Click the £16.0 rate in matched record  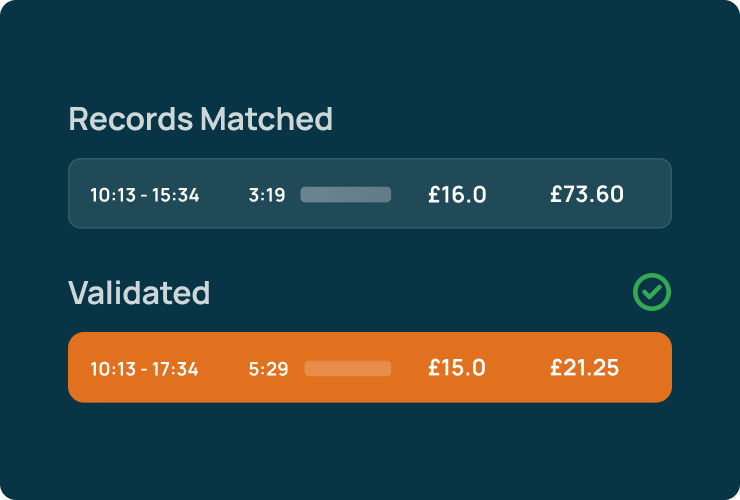click(457, 195)
